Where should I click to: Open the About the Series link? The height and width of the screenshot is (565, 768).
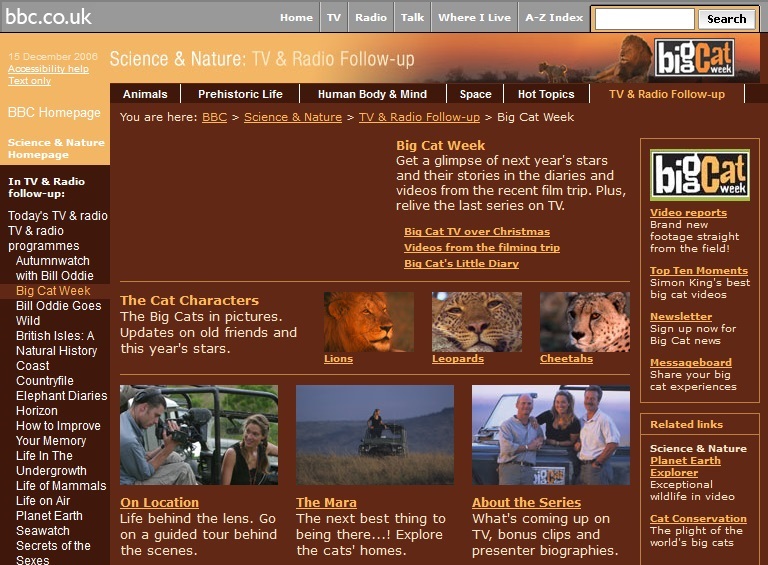[x=527, y=502]
